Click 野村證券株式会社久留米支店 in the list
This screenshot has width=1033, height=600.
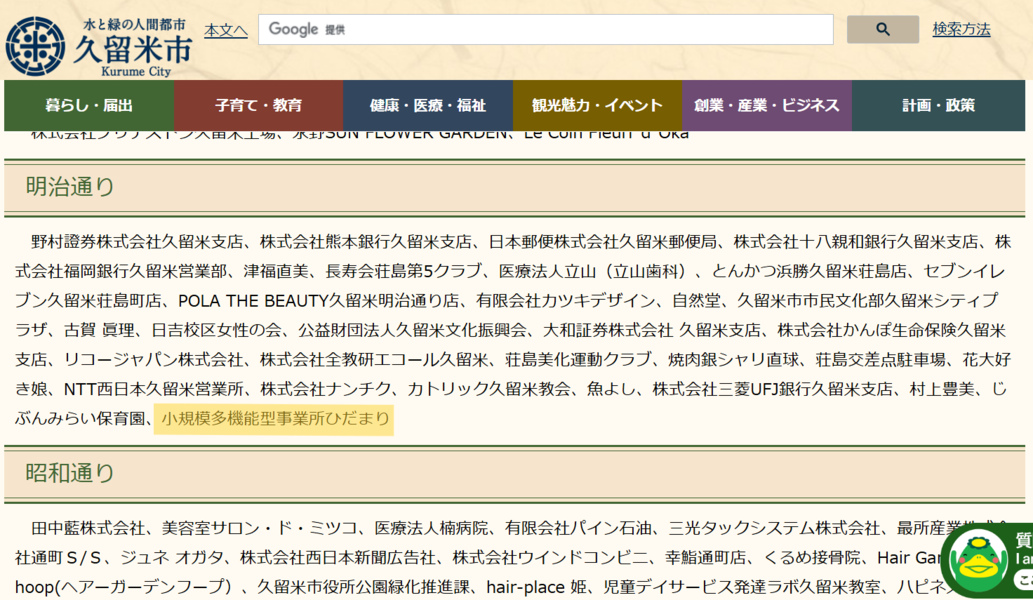pyautogui.click(x=137, y=242)
